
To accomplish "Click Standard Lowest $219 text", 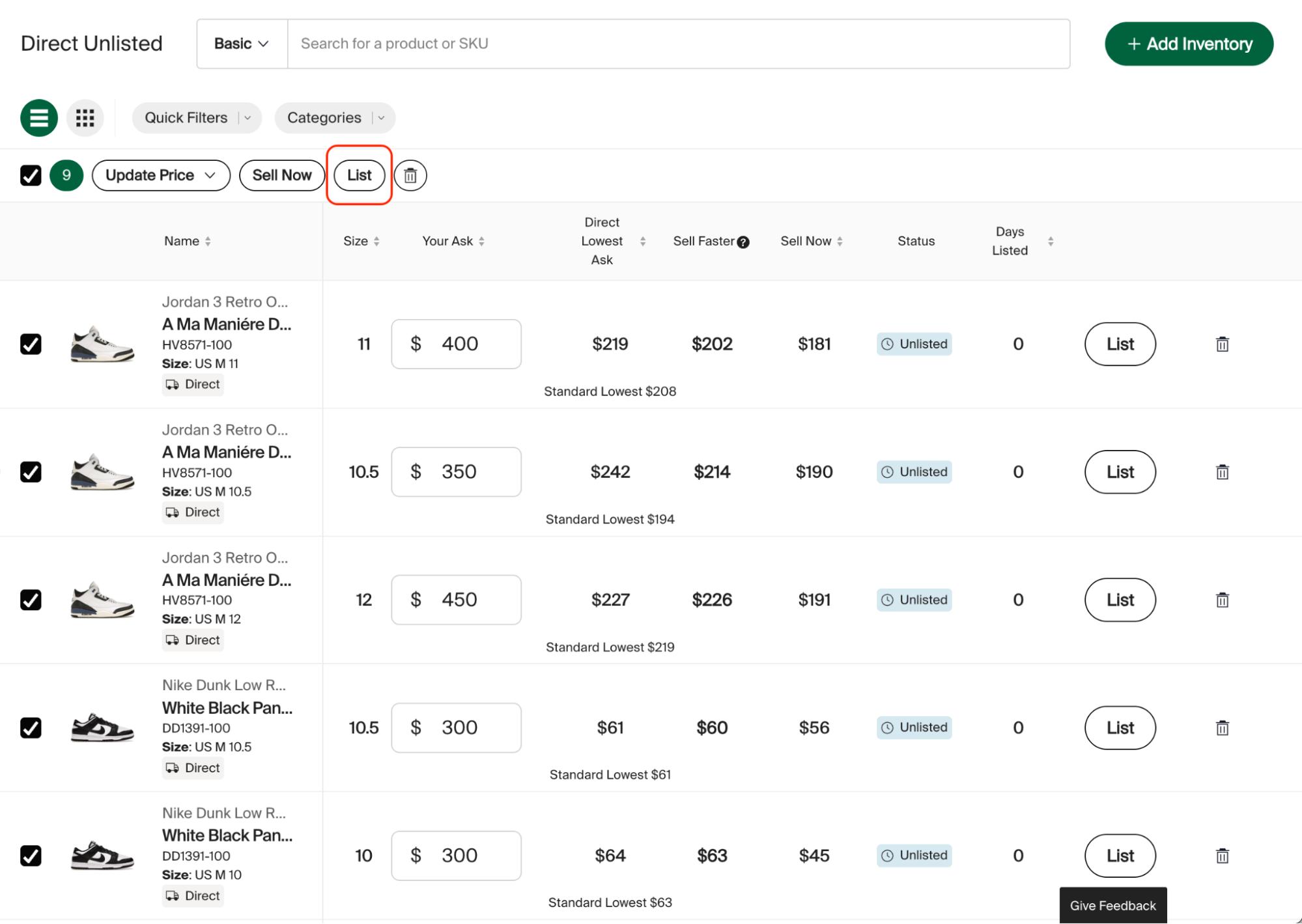I will tap(610, 647).
